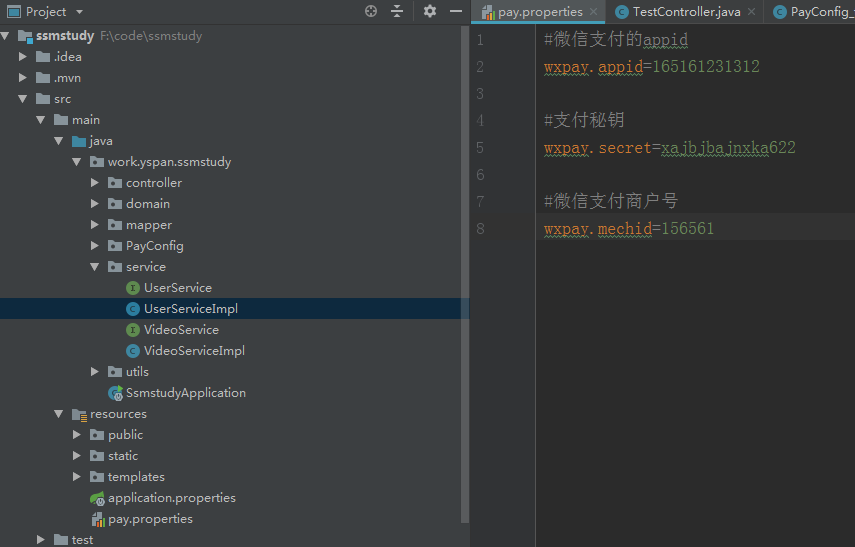The image size is (855, 547).
Task: Close the TestController.java tab
Action: [751, 11]
